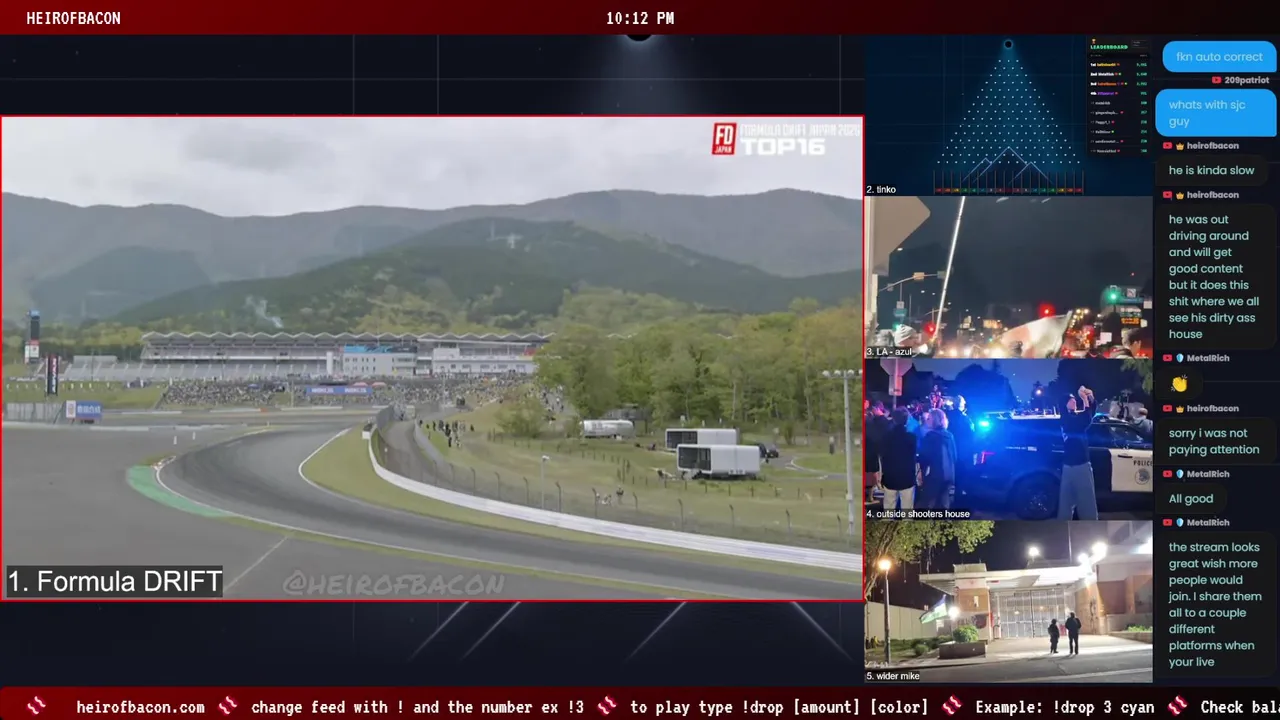Click the '5. wider mike' label

click(893, 676)
